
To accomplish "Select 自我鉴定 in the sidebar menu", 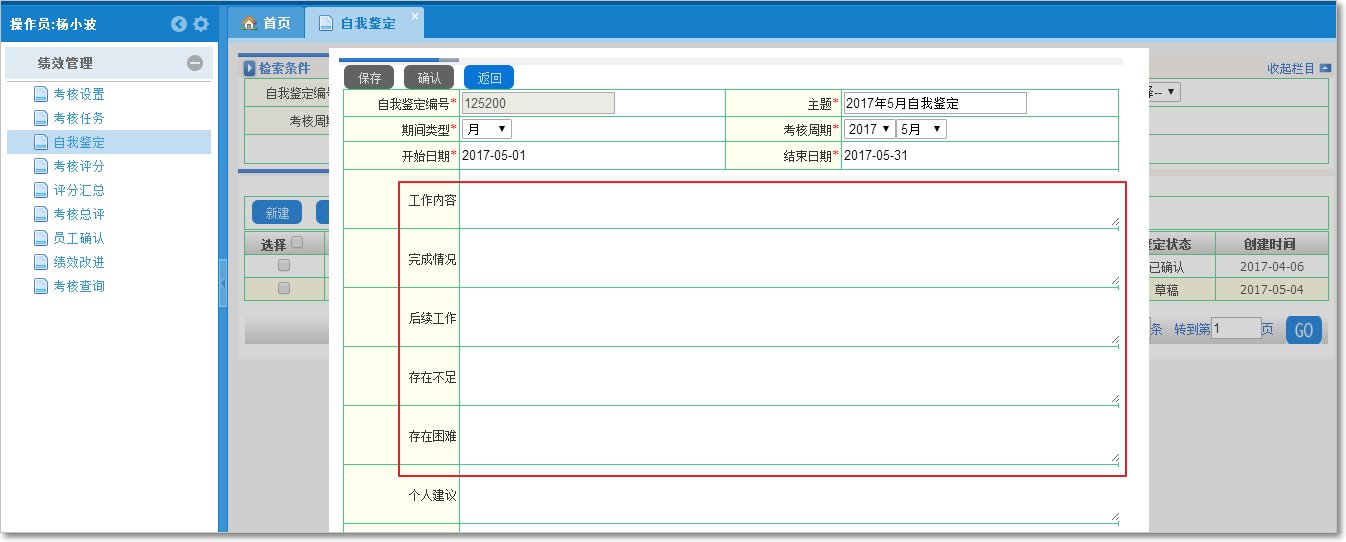I will coord(79,142).
